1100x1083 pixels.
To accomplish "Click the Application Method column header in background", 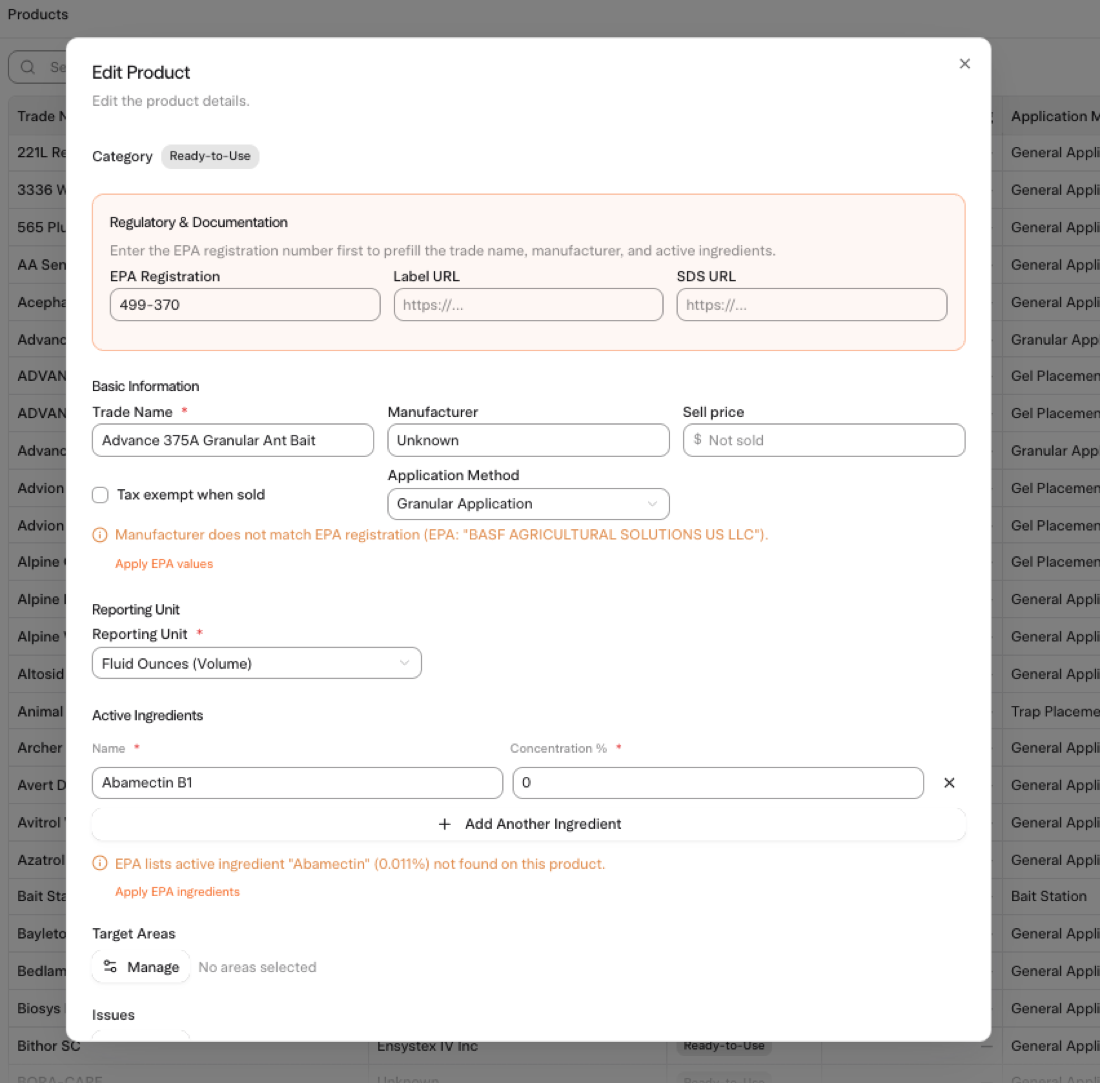I will (x=1055, y=116).
